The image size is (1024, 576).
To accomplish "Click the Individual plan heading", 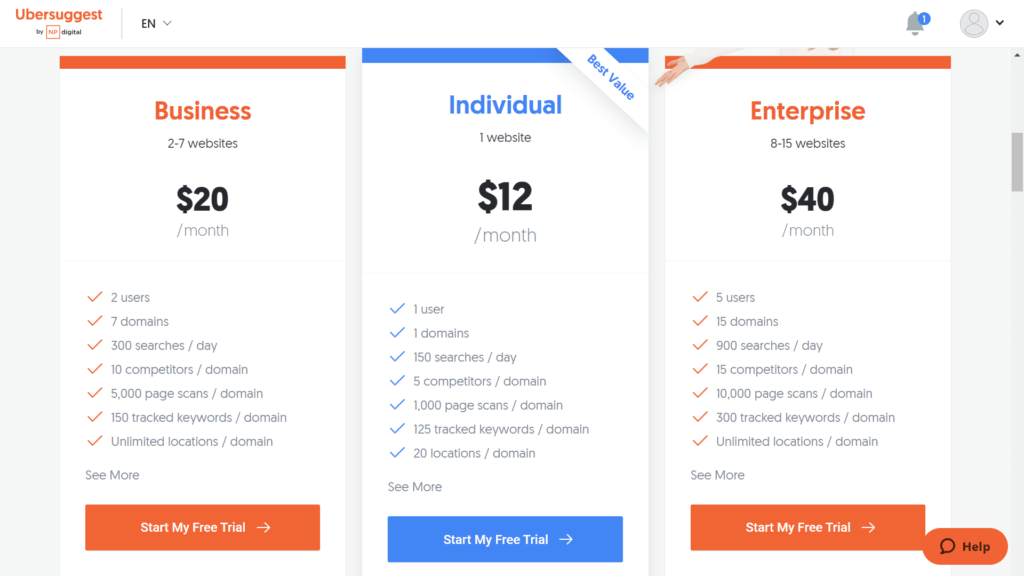I will point(505,105).
